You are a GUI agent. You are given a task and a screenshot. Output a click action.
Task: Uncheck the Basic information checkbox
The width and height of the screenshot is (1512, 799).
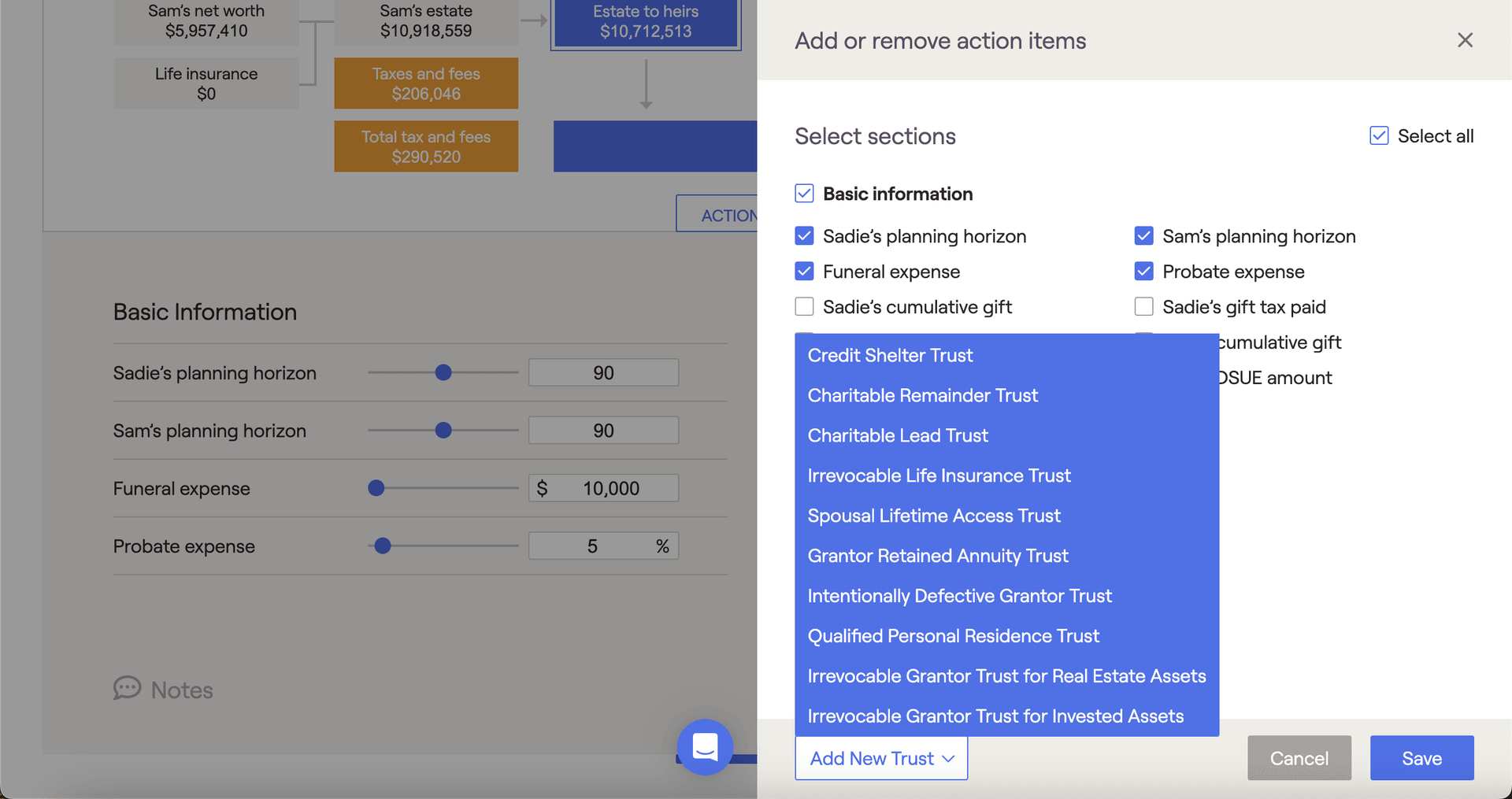click(x=804, y=194)
